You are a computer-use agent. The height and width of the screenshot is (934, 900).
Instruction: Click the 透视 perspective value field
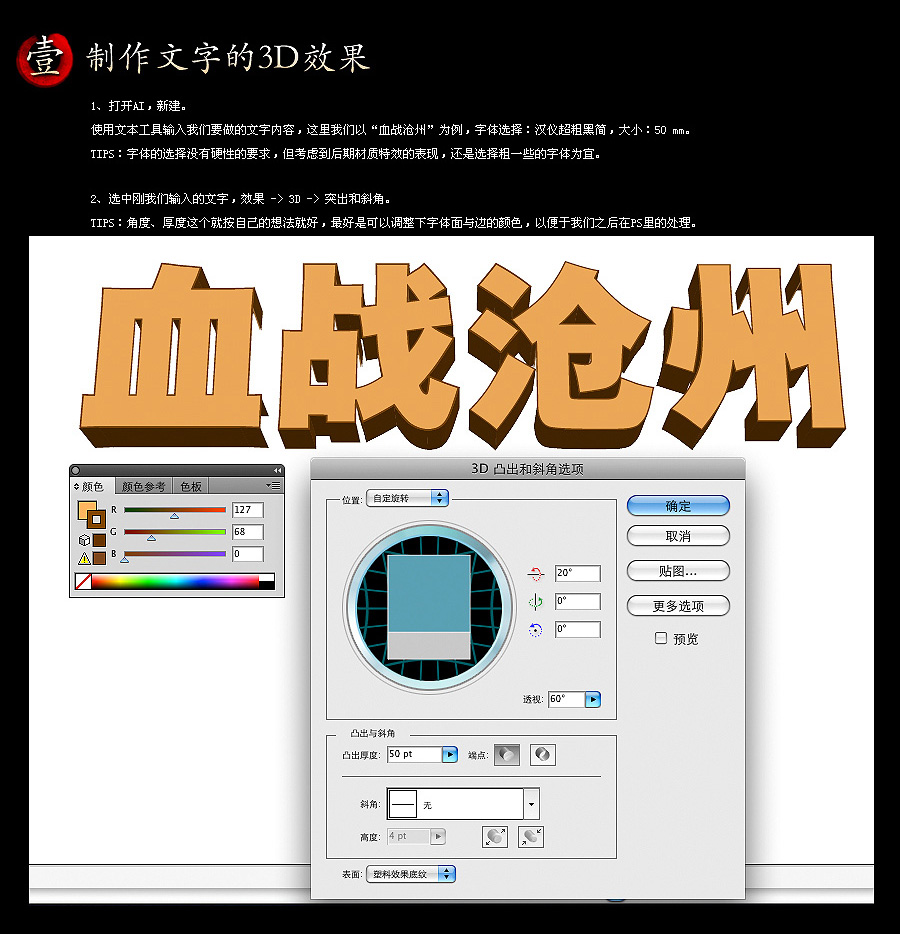coord(564,699)
